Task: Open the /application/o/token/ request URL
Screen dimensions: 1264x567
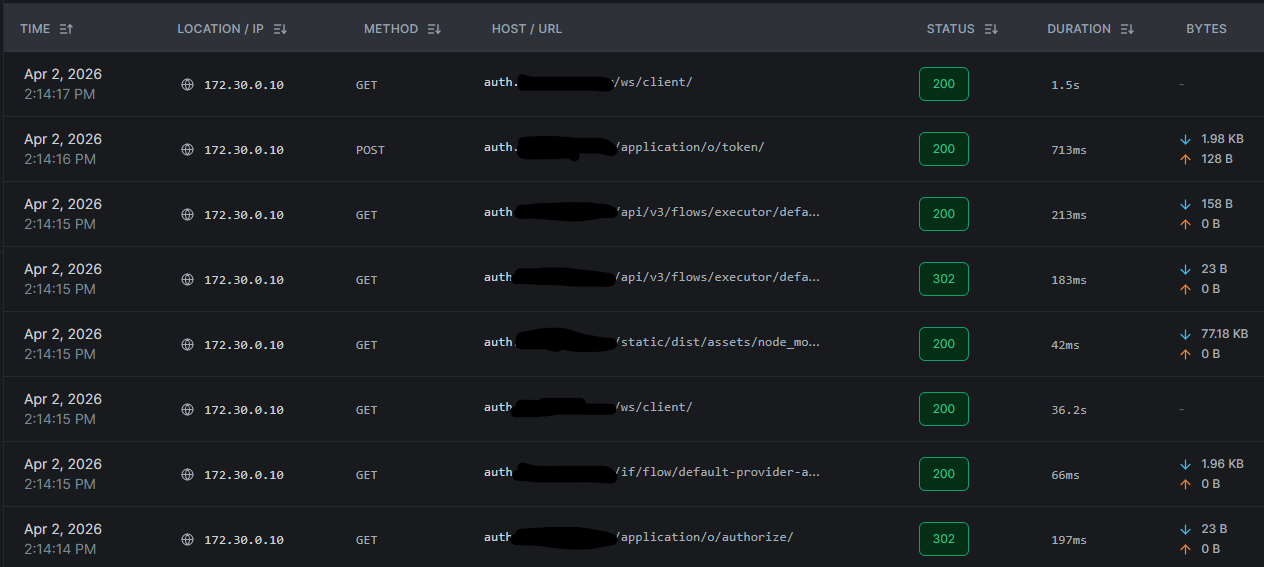Action: click(x=692, y=147)
